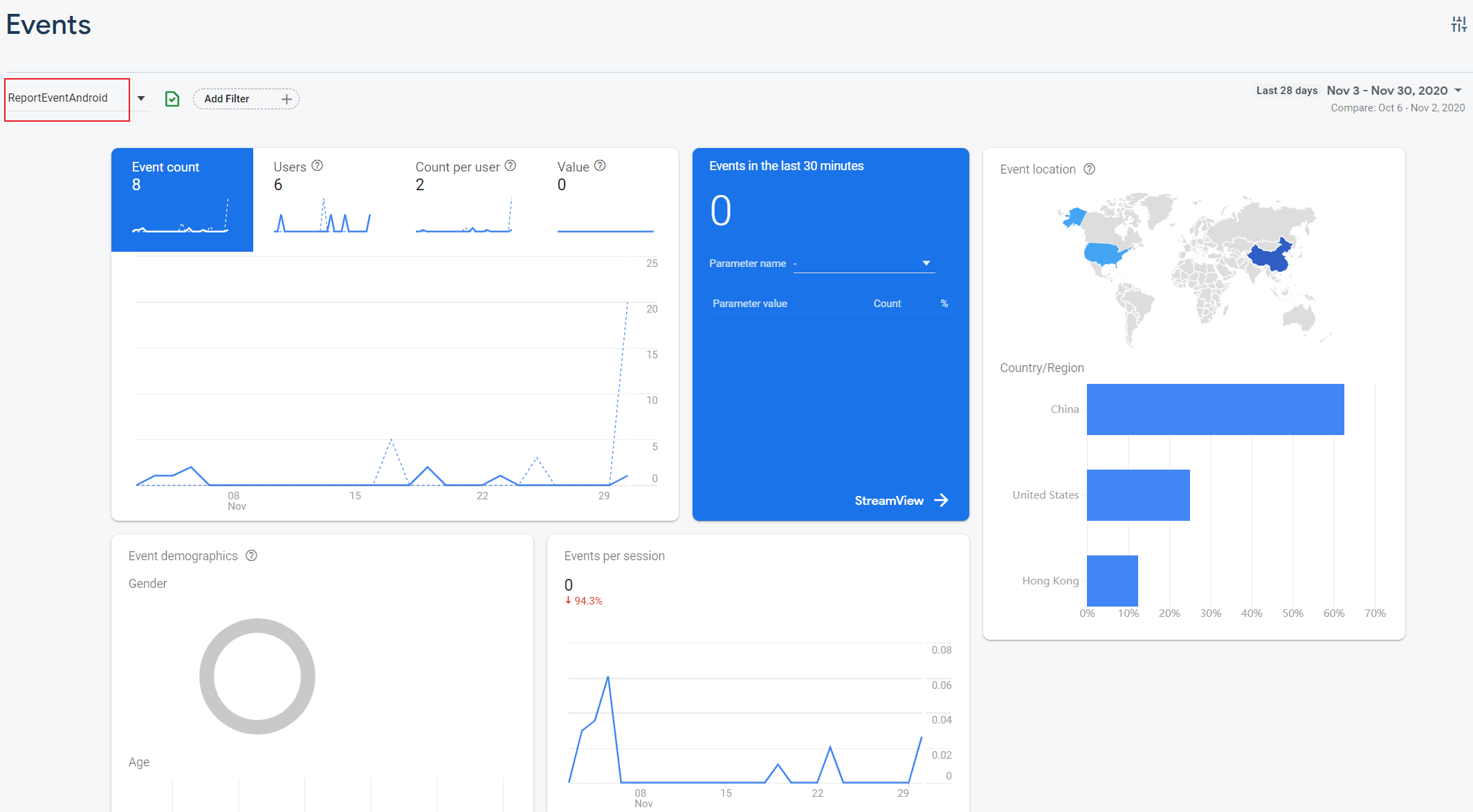The width and height of the screenshot is (1473, 812).
Task: Click the Event location help icon
Action: pyautogui.click(x=1089, y=169)
